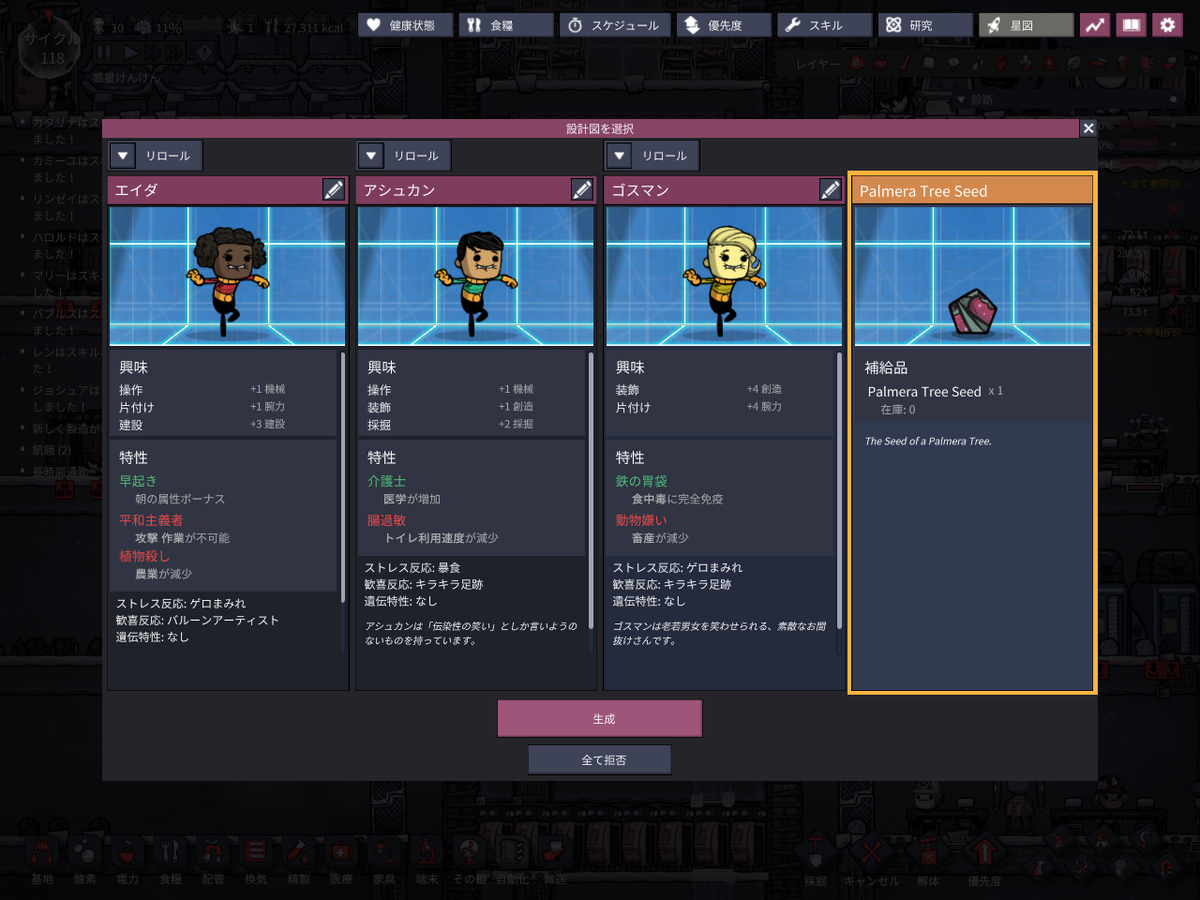Open the codex book icon
The image size is (1200, 900).
coord(1131,25)
